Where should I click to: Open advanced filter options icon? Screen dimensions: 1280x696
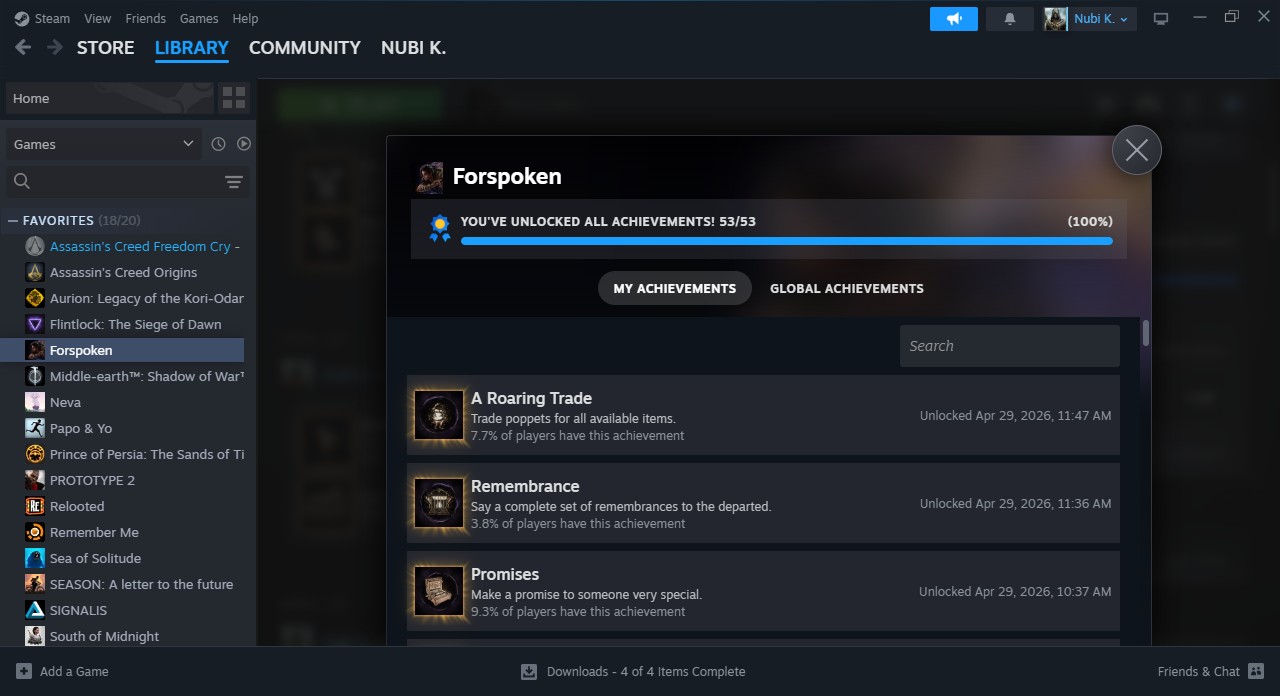tap(234, 181)
